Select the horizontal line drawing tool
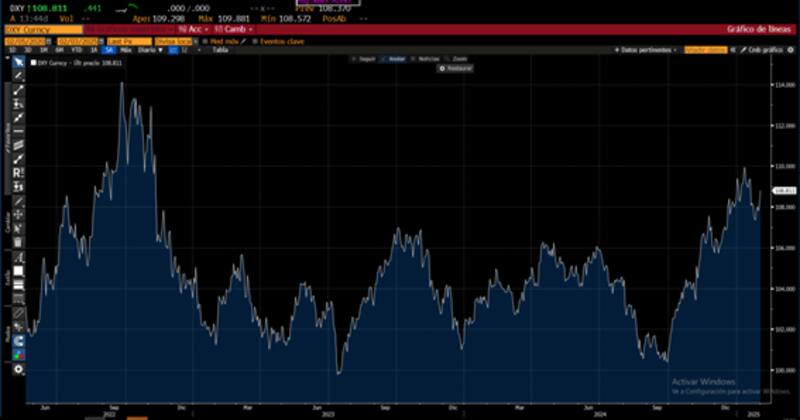 click(x=18, y=131)
